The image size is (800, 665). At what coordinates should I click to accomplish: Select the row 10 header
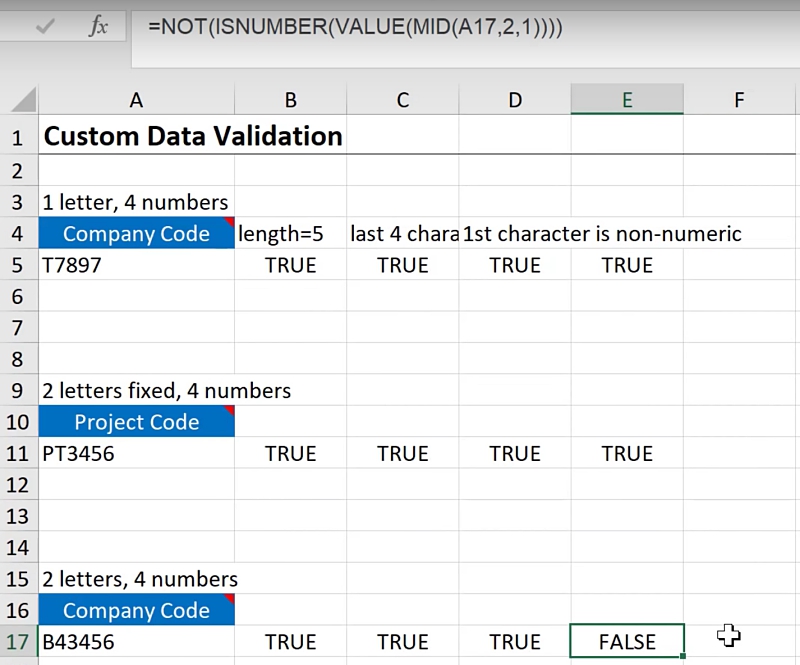(18, 422)
